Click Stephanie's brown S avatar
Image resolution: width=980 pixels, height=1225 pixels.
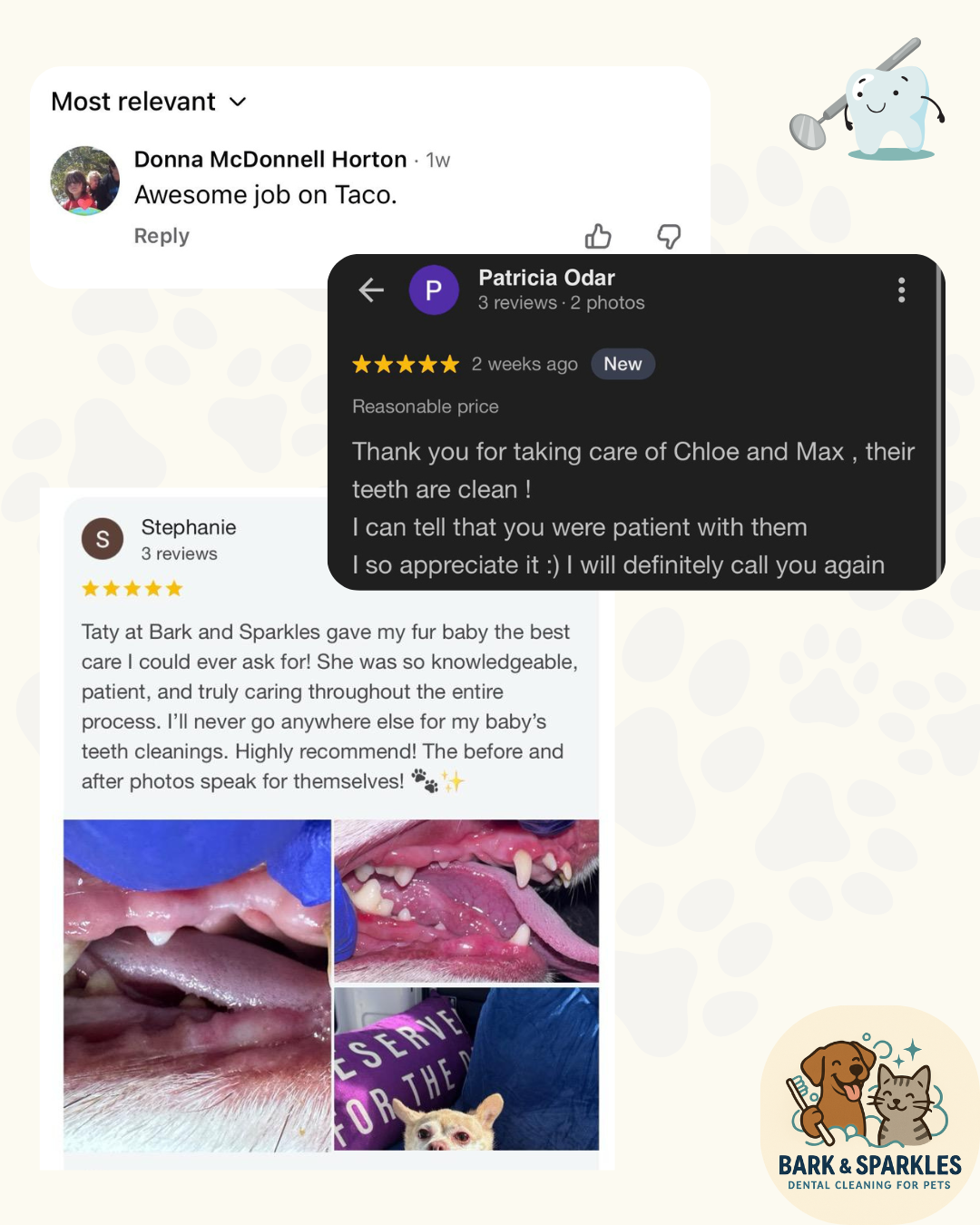[x=103, y=539]
